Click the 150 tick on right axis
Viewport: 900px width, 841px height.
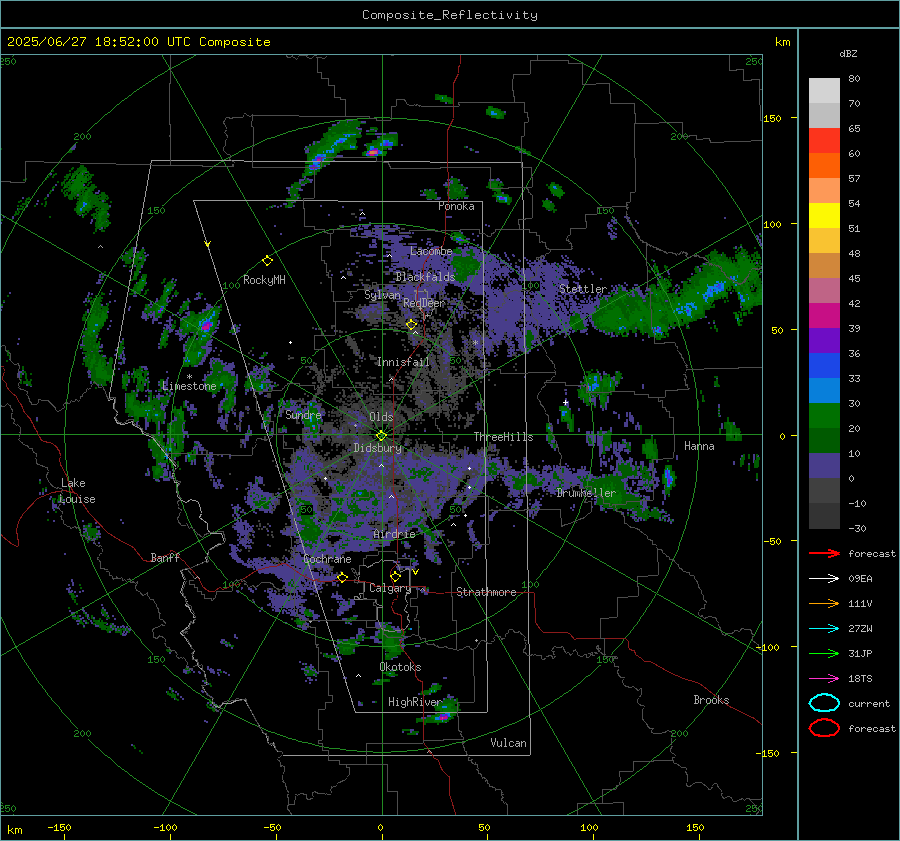[x=772, y=118]
